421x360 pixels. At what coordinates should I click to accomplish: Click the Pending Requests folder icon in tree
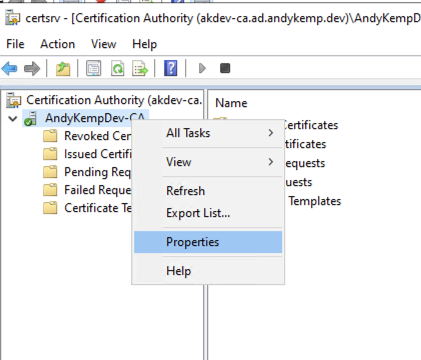tap(50, 172)
